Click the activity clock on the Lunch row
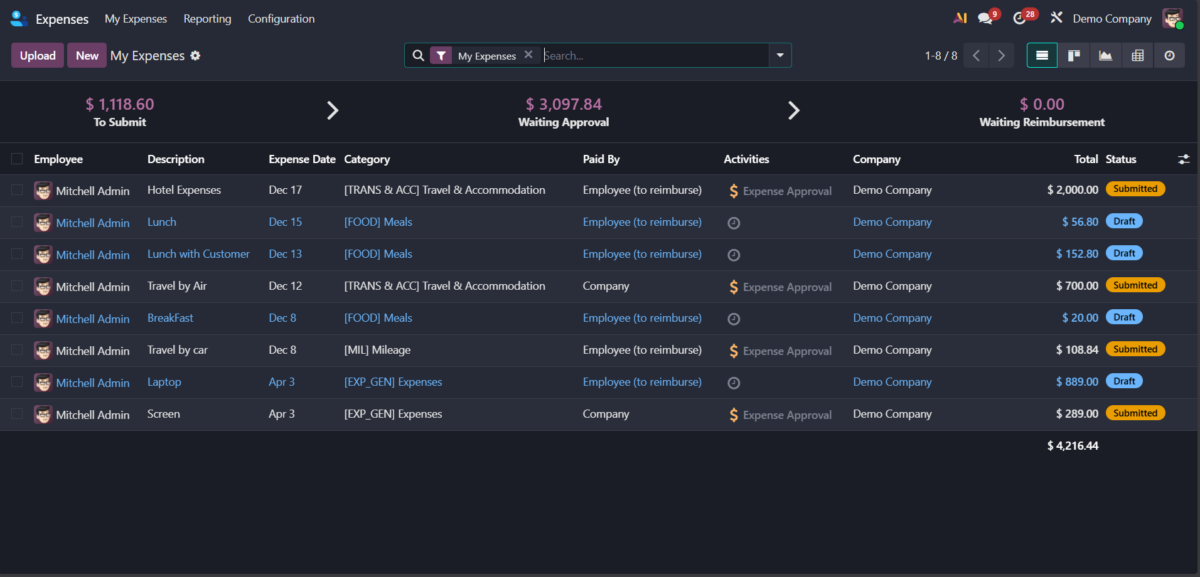This screenshot has width=1200, height=577. coord(734,223)
